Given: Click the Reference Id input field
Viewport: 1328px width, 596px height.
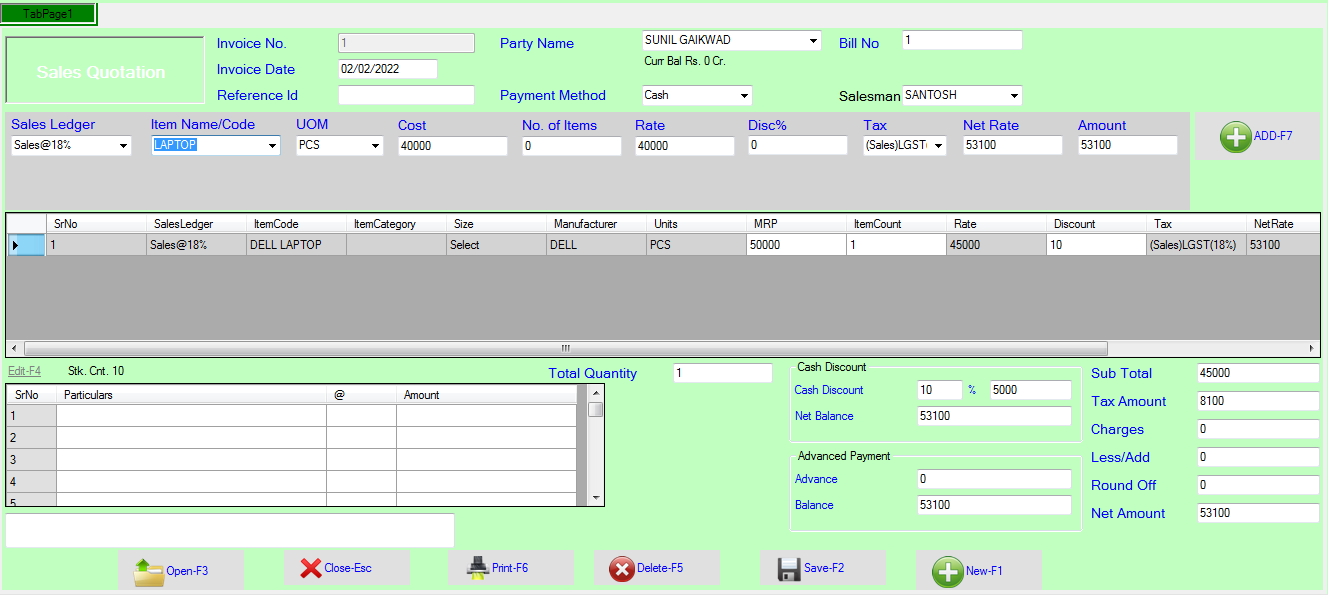Looking at the screenshot, I should [x=406, y=96].
